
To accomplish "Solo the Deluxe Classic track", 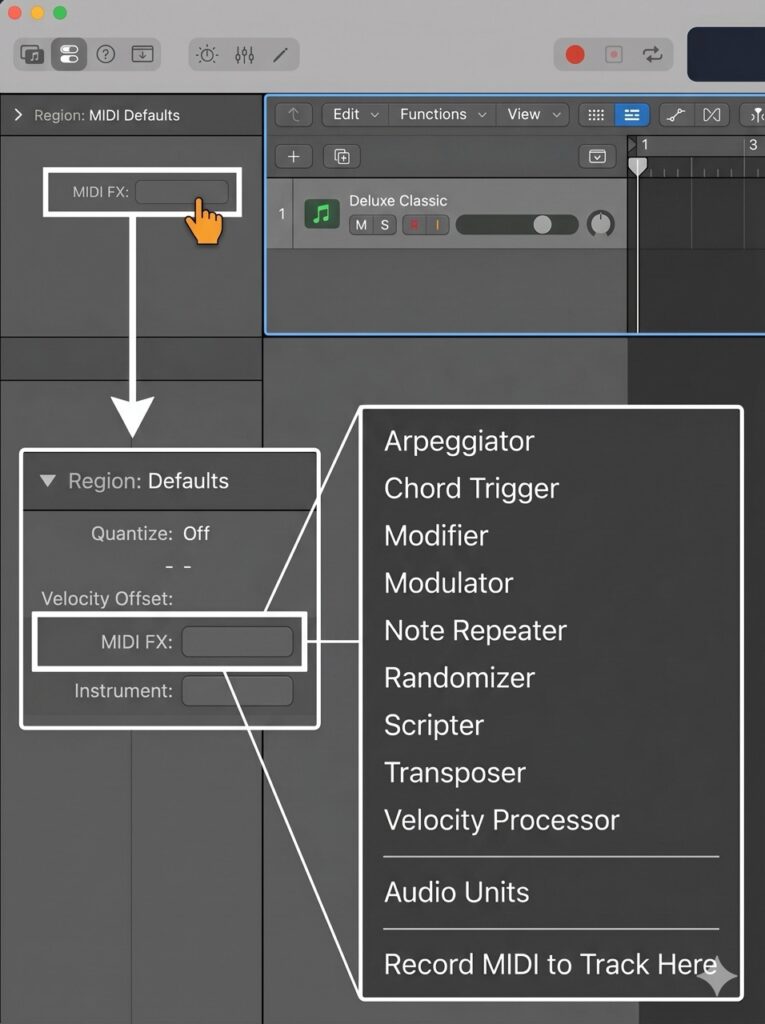I will (x=385, y=225).
